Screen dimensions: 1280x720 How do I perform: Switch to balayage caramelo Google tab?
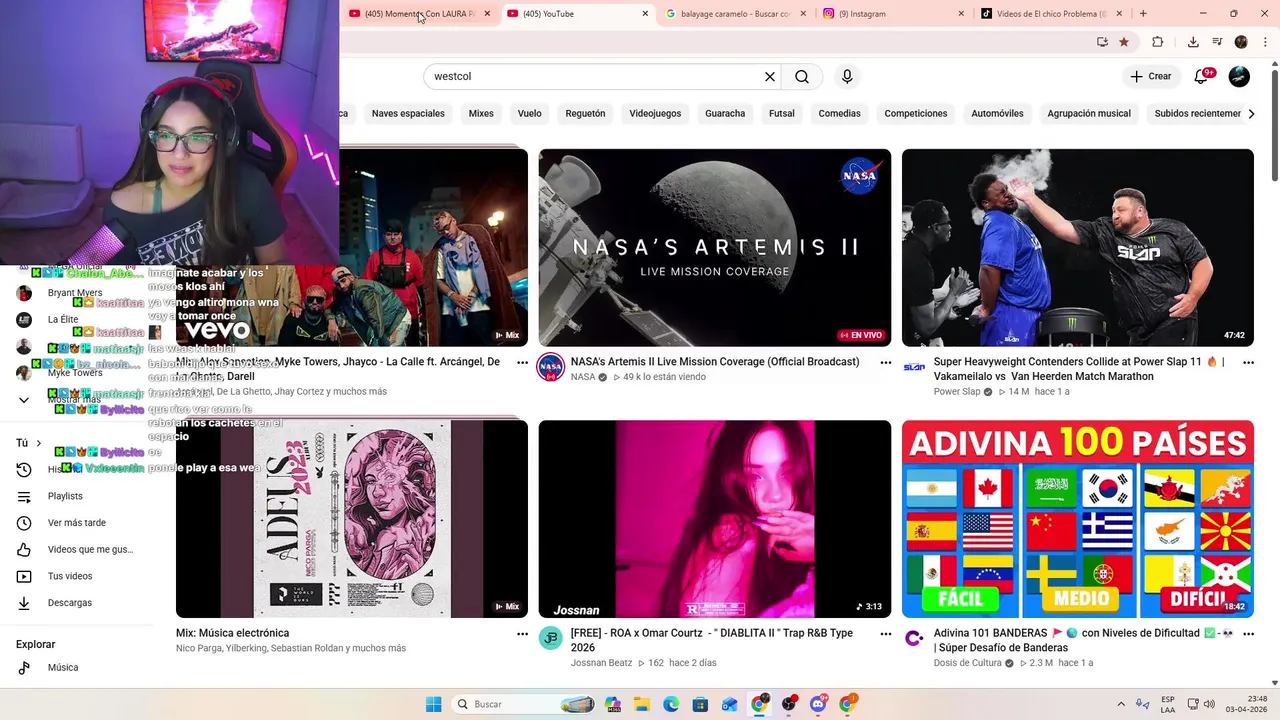tap(735, 14)
